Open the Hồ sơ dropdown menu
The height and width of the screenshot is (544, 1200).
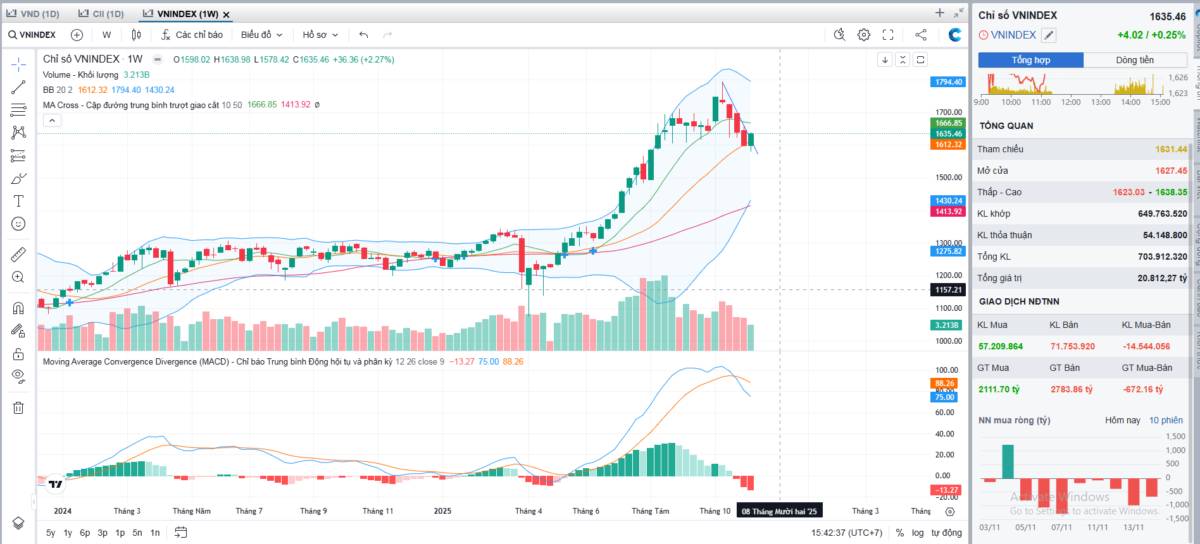[x=320, y=35]
